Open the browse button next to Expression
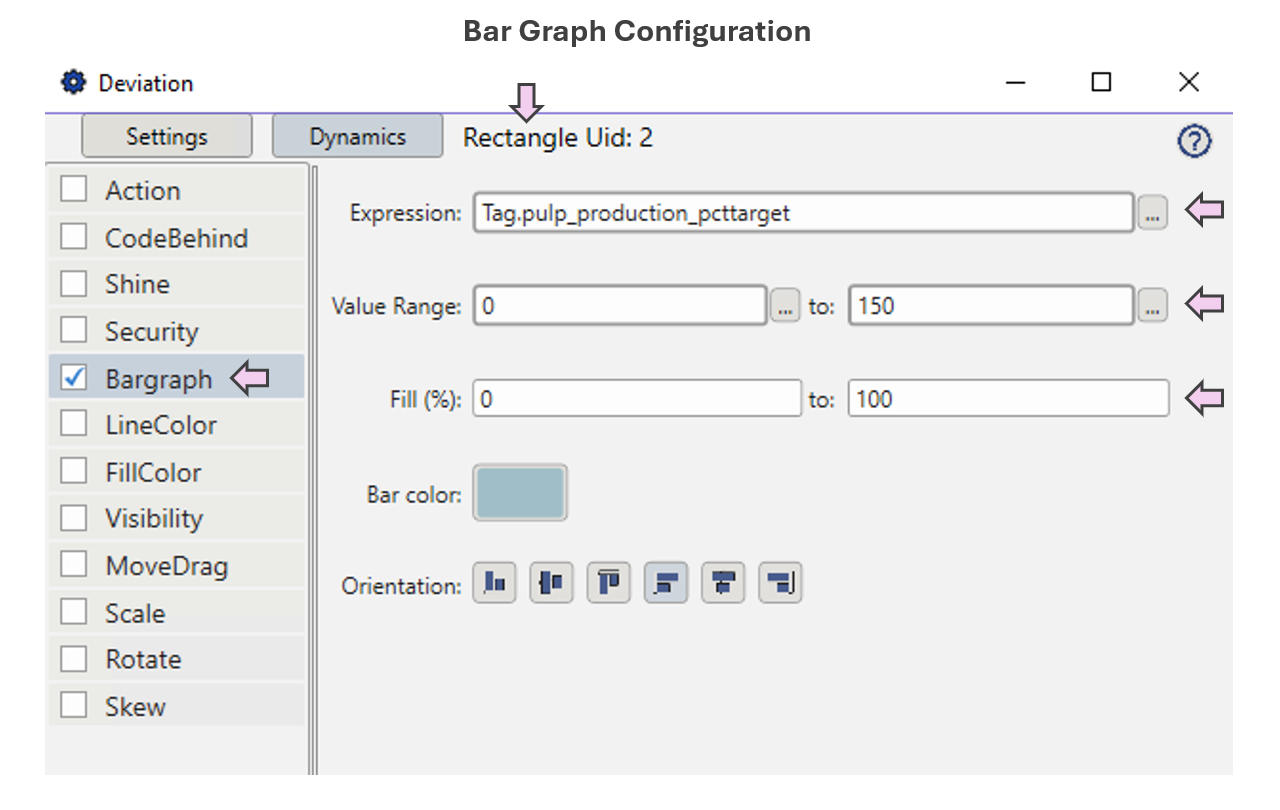Image resolution: width=1280 pixels, height=810 pixels. tap(1152, 213)
